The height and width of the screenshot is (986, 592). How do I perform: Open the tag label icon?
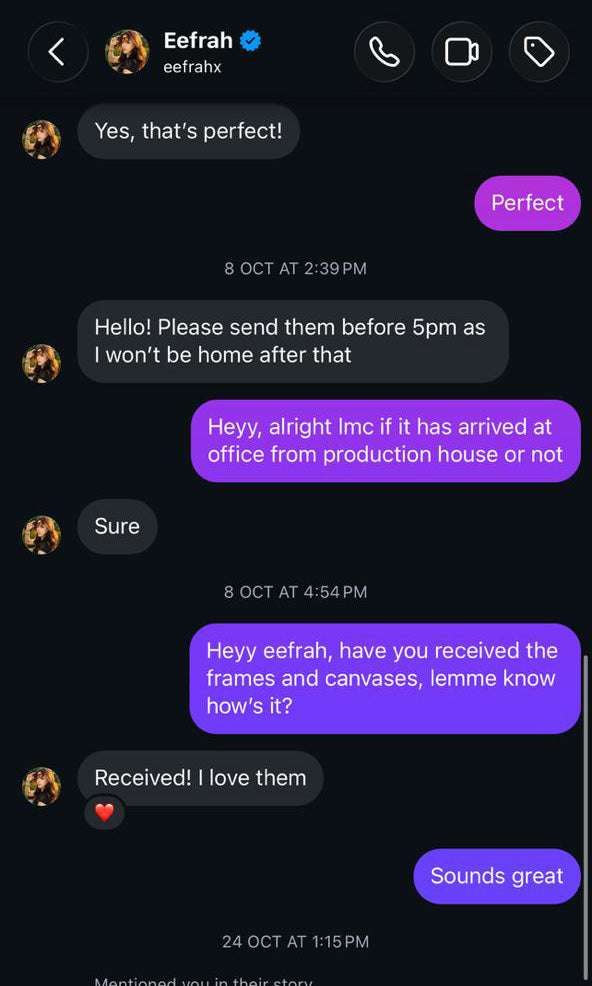pos(539,52)
